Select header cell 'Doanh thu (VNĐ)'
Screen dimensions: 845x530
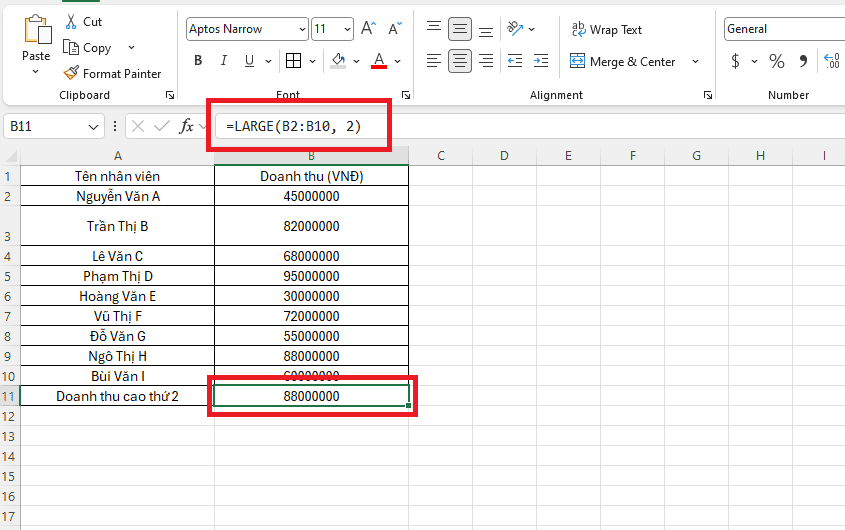(x=311, y=176)
